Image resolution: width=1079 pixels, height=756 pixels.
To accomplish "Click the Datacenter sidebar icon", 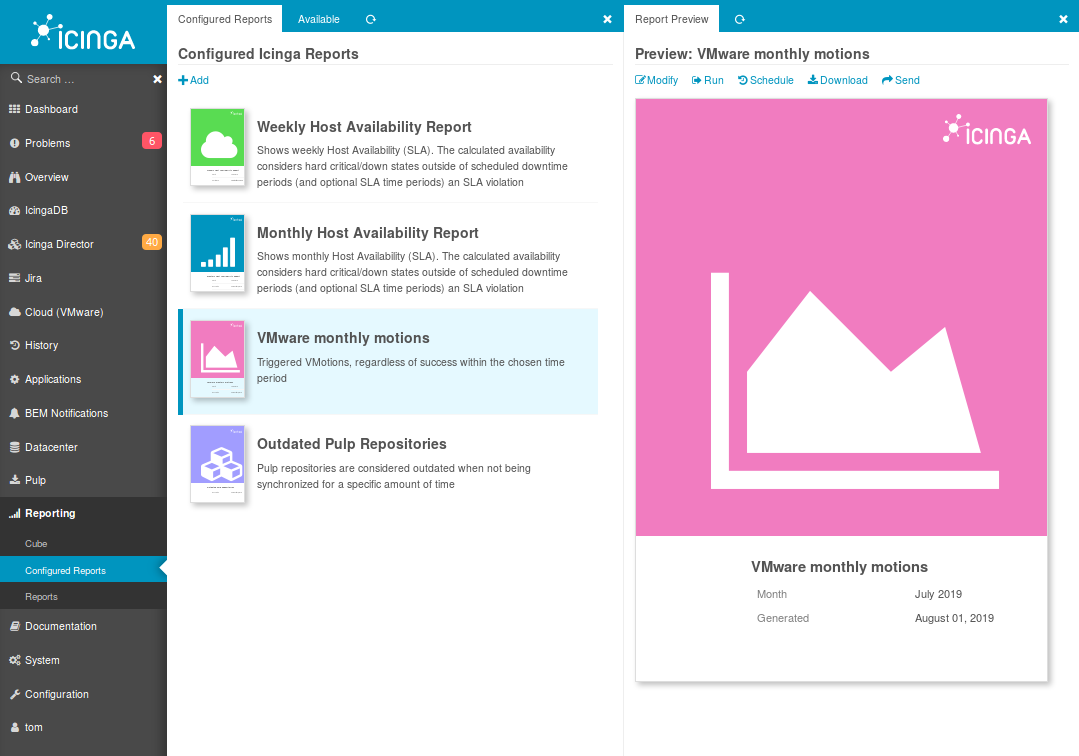I will [16, 447].
